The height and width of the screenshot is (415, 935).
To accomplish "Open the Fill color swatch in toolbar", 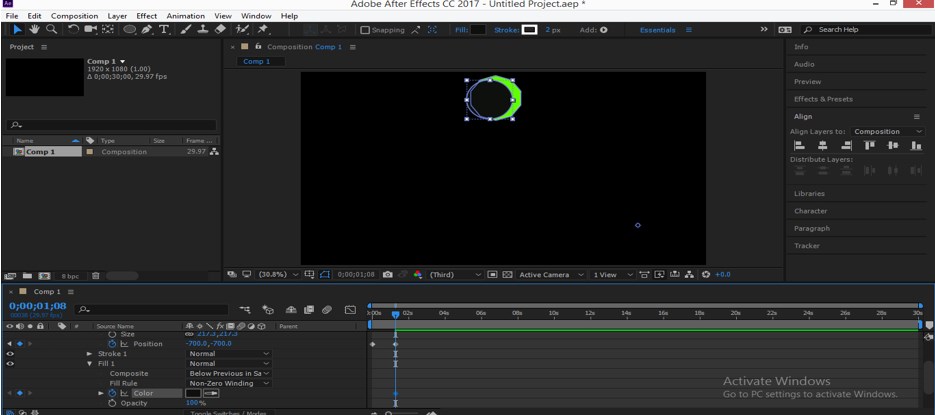I will [x=478, y=30].
